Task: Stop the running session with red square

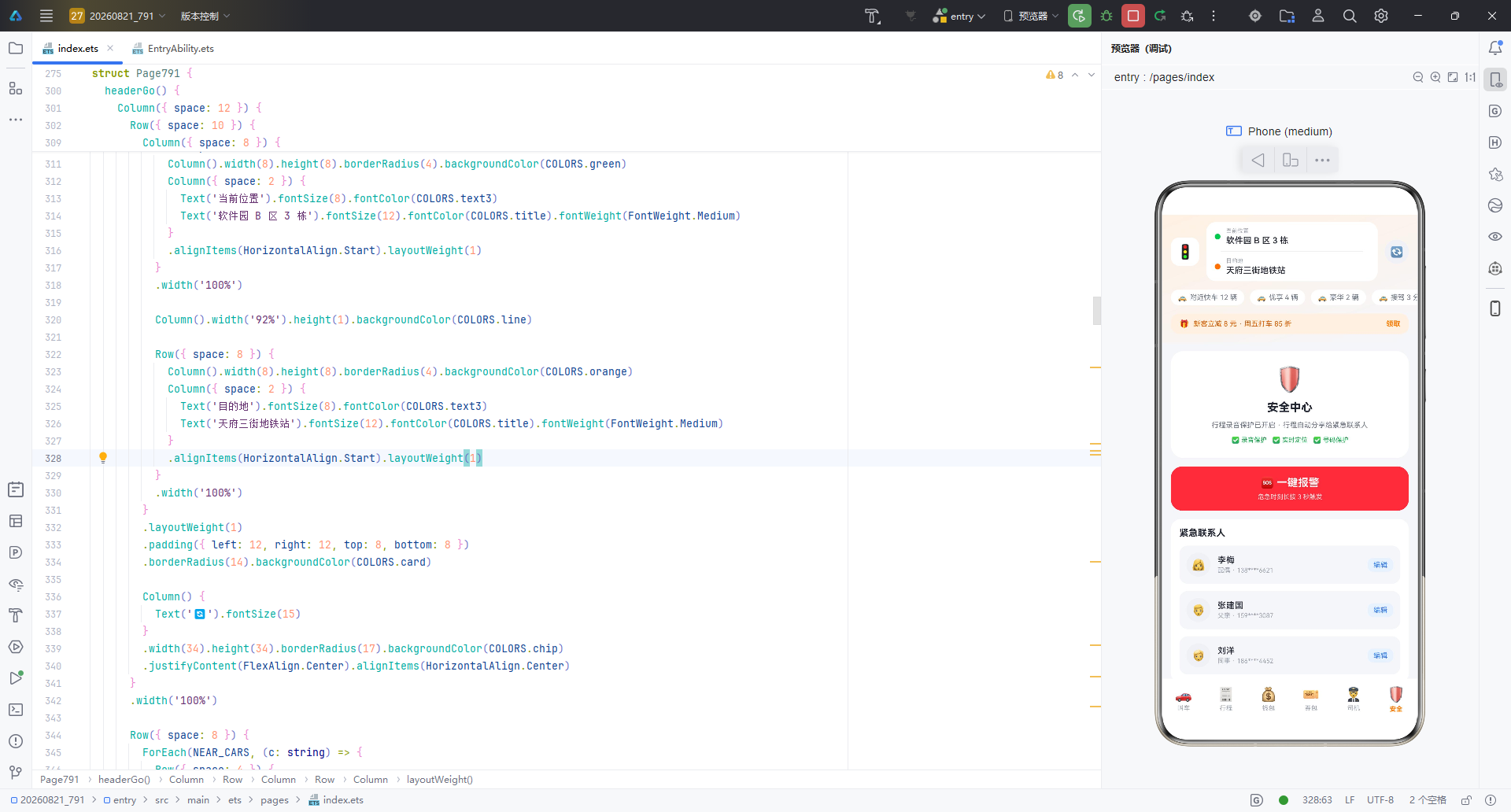Action: click(x=1133, y=16)
